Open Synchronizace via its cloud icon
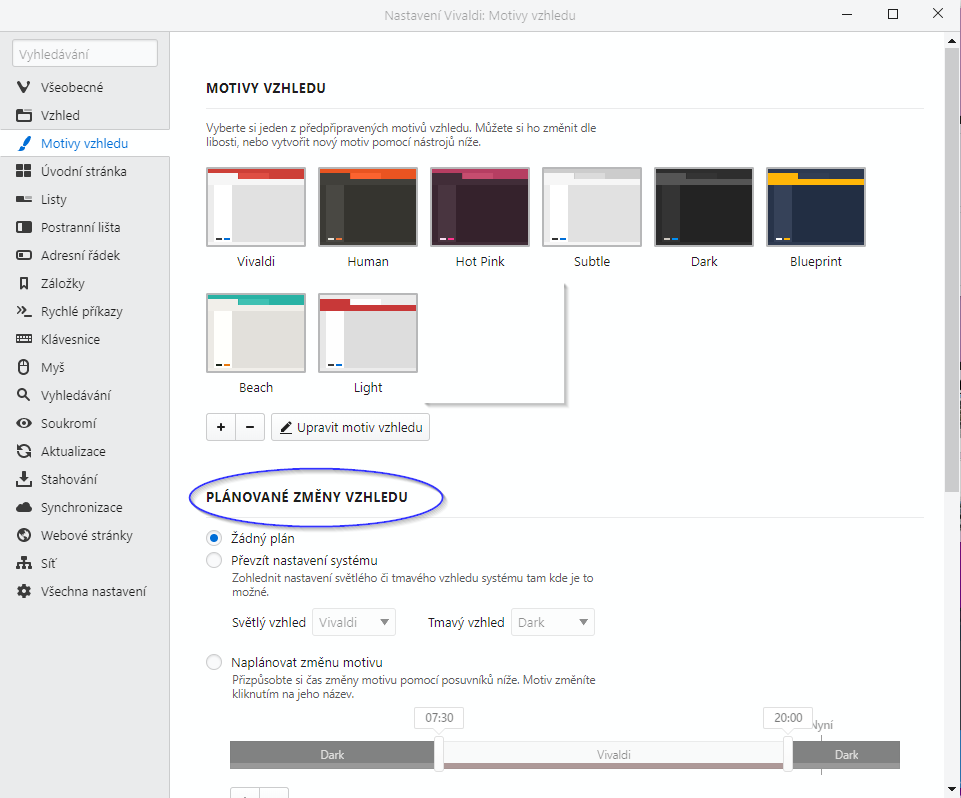The image size is (961, 798). pos(23,507)
